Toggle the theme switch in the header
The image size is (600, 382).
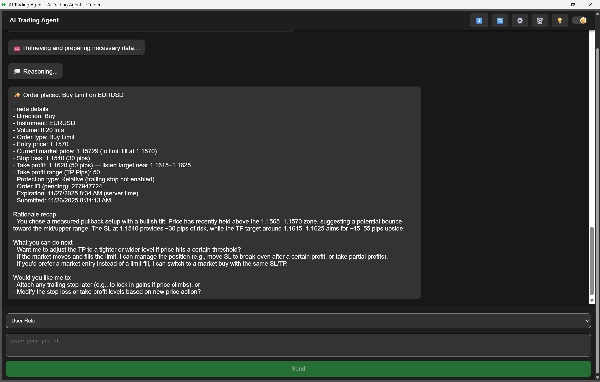[x=579, y=20]
